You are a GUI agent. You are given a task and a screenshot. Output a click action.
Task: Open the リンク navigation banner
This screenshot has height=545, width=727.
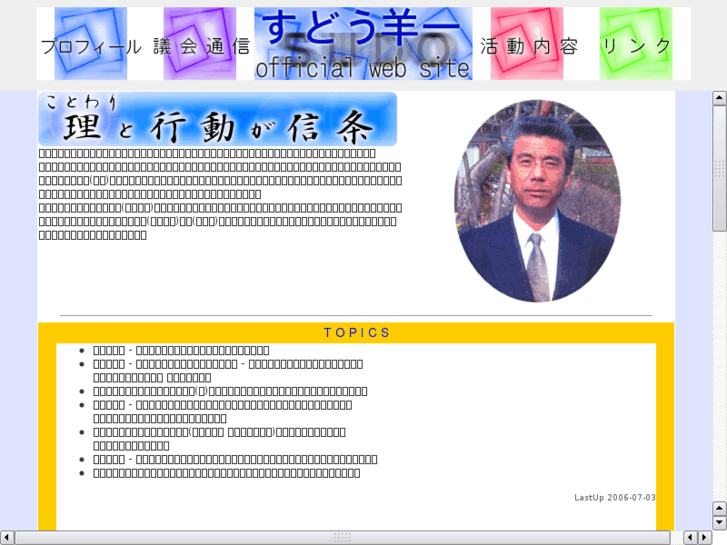coord(636,44)
